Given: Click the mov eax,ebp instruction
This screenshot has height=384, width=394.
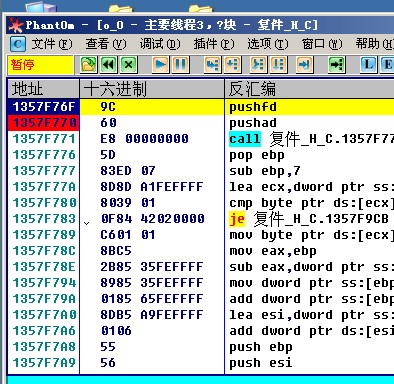Looking at the screenshot, I should (x=273, y=251).
